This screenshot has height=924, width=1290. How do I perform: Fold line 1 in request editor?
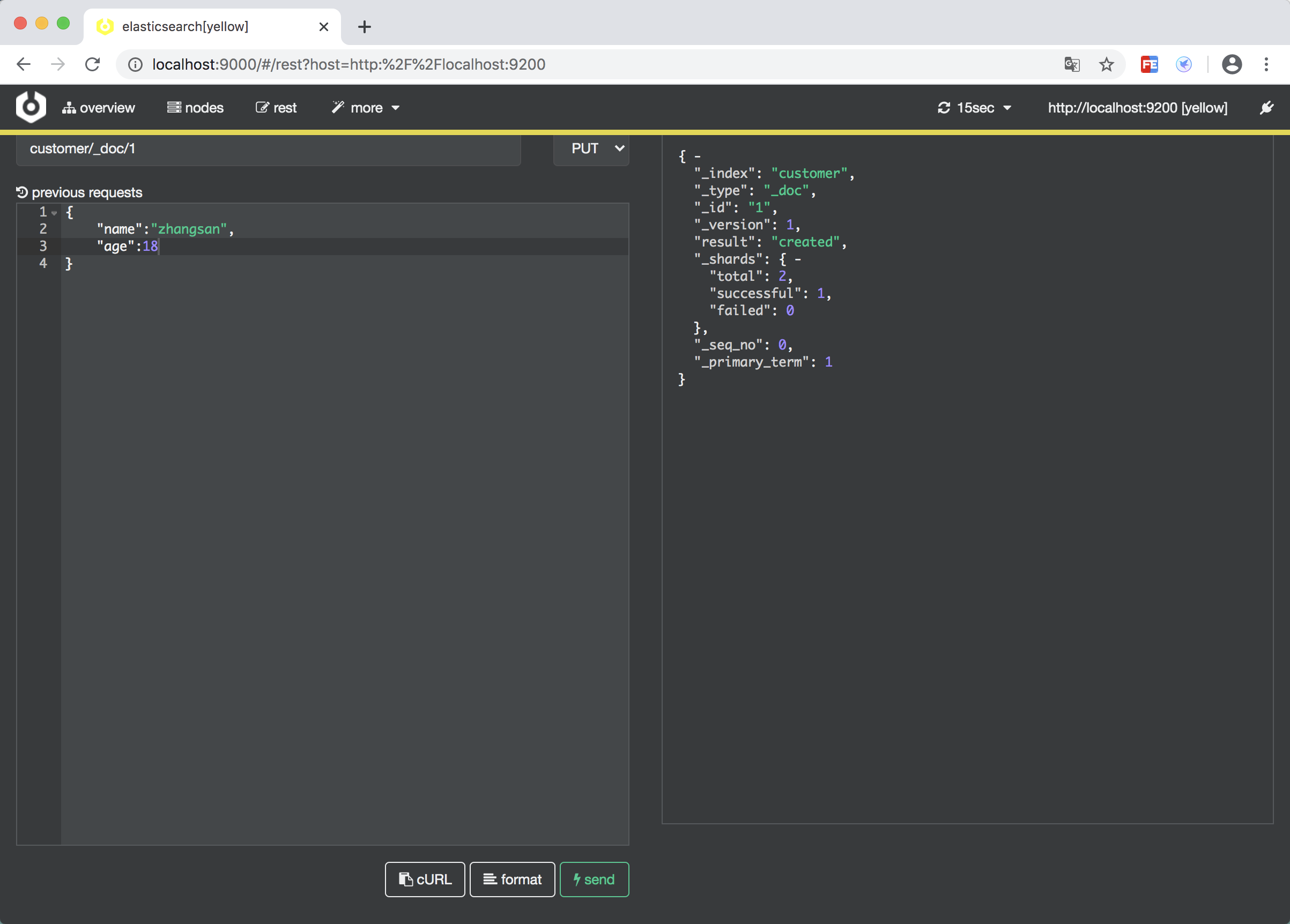pyautogui.click(x=54, y=213)
